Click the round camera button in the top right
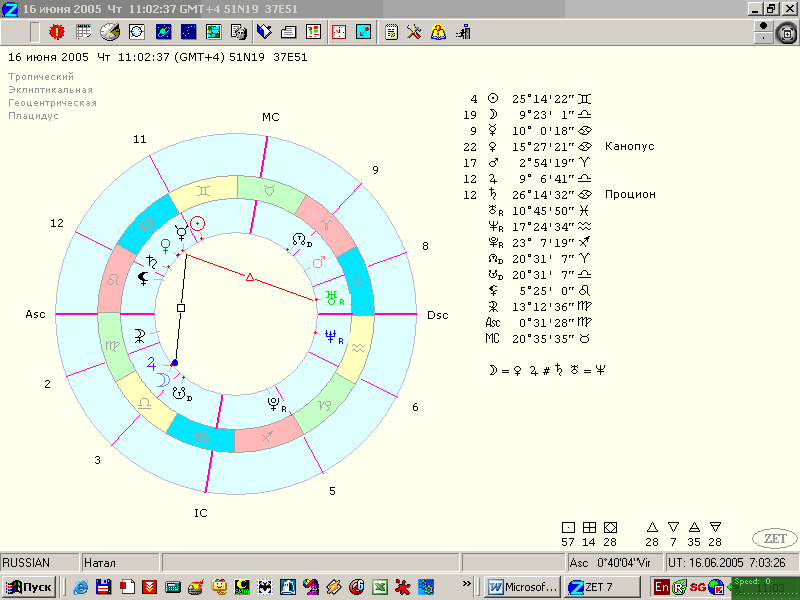This screenshot has height=600, width=800. click(x=787, y=34)
